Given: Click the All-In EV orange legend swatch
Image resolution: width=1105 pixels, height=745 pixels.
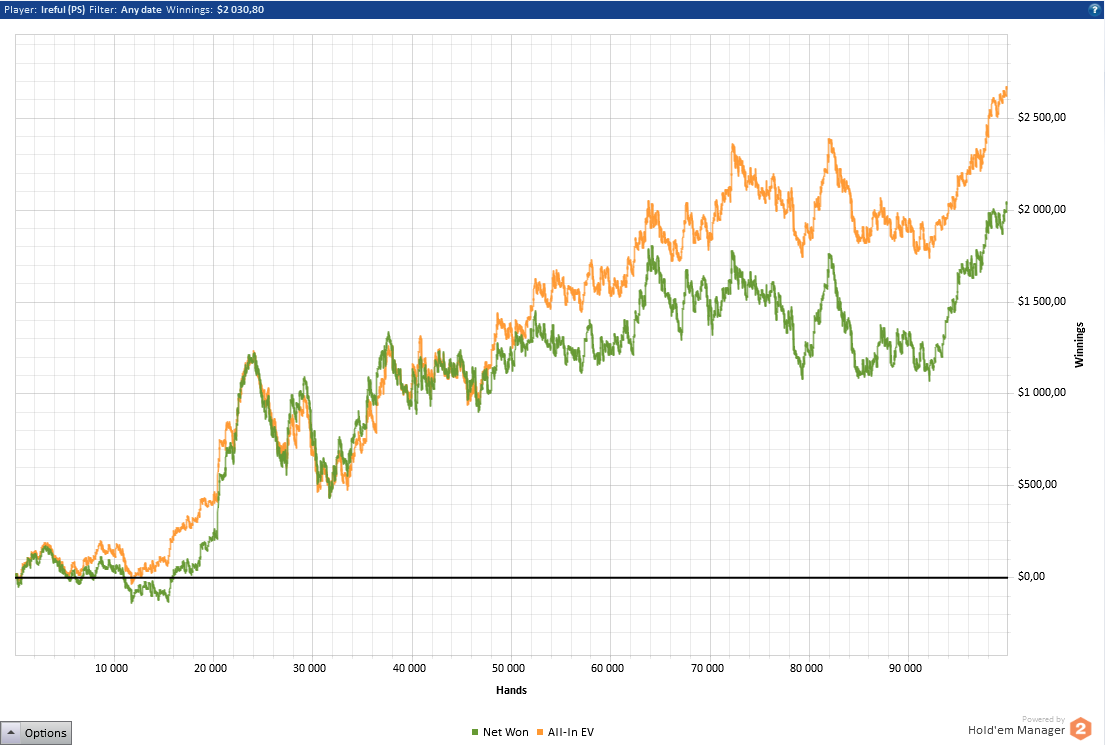Looking at the screenshot, I should (541, 732).
